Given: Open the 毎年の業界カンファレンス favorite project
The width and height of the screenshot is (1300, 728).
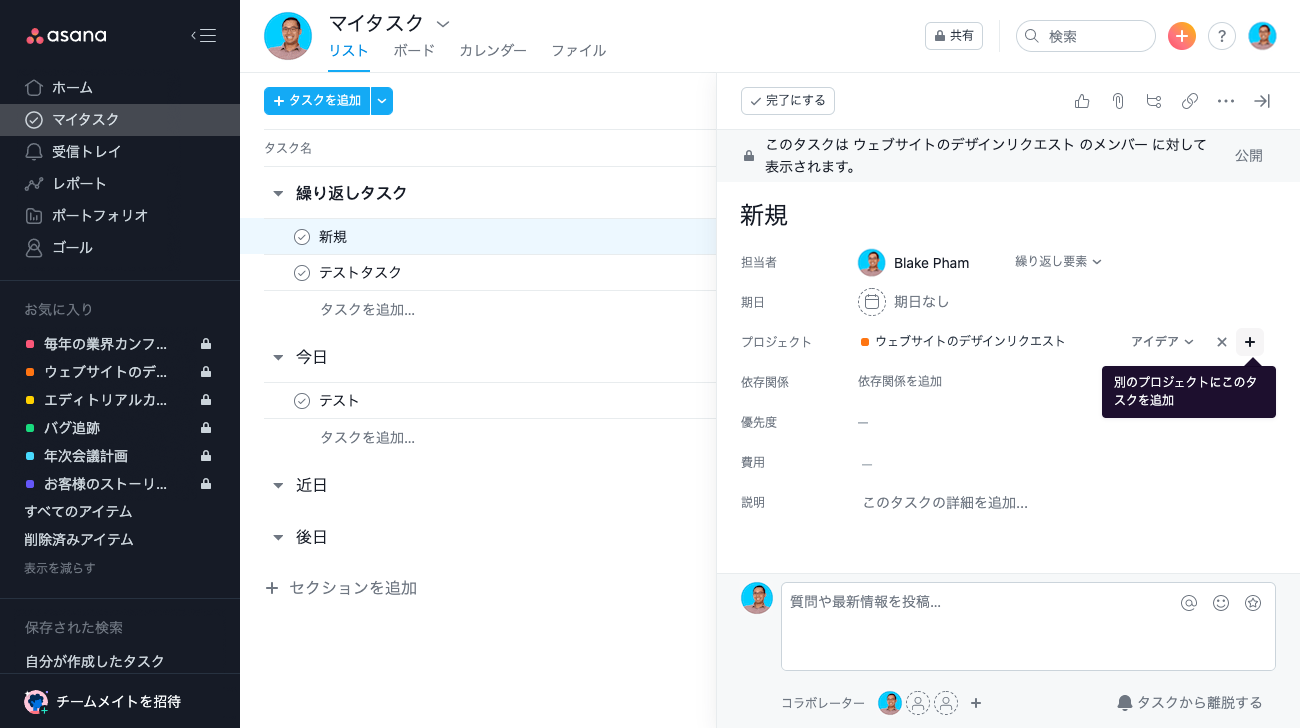Looking at the screenshot, I should [x=106, y=344].
